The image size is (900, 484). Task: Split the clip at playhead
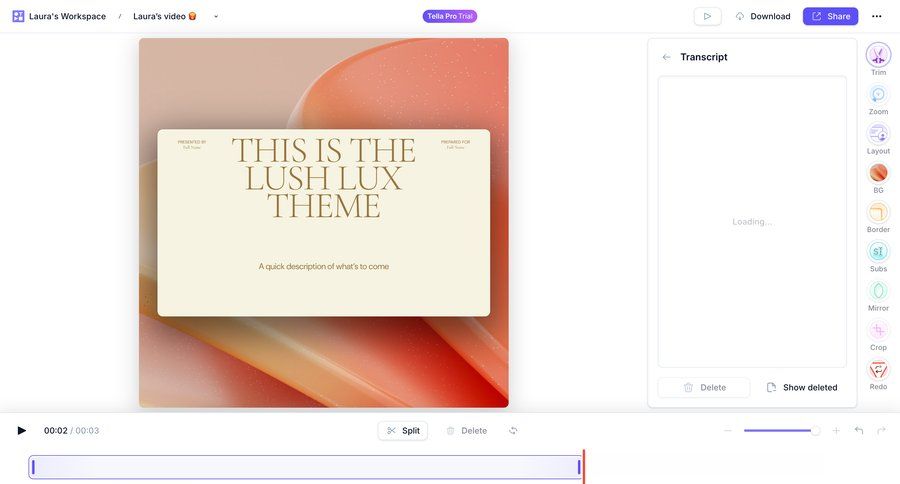coord(402,431)
